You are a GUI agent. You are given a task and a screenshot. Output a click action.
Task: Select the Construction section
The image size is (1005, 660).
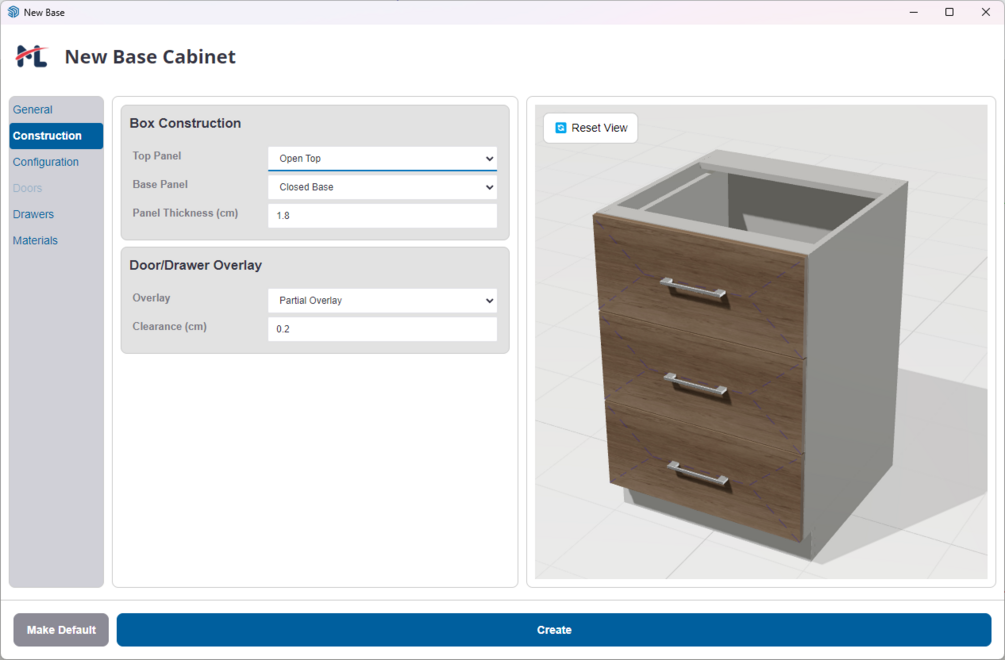[x=56, y=136]
